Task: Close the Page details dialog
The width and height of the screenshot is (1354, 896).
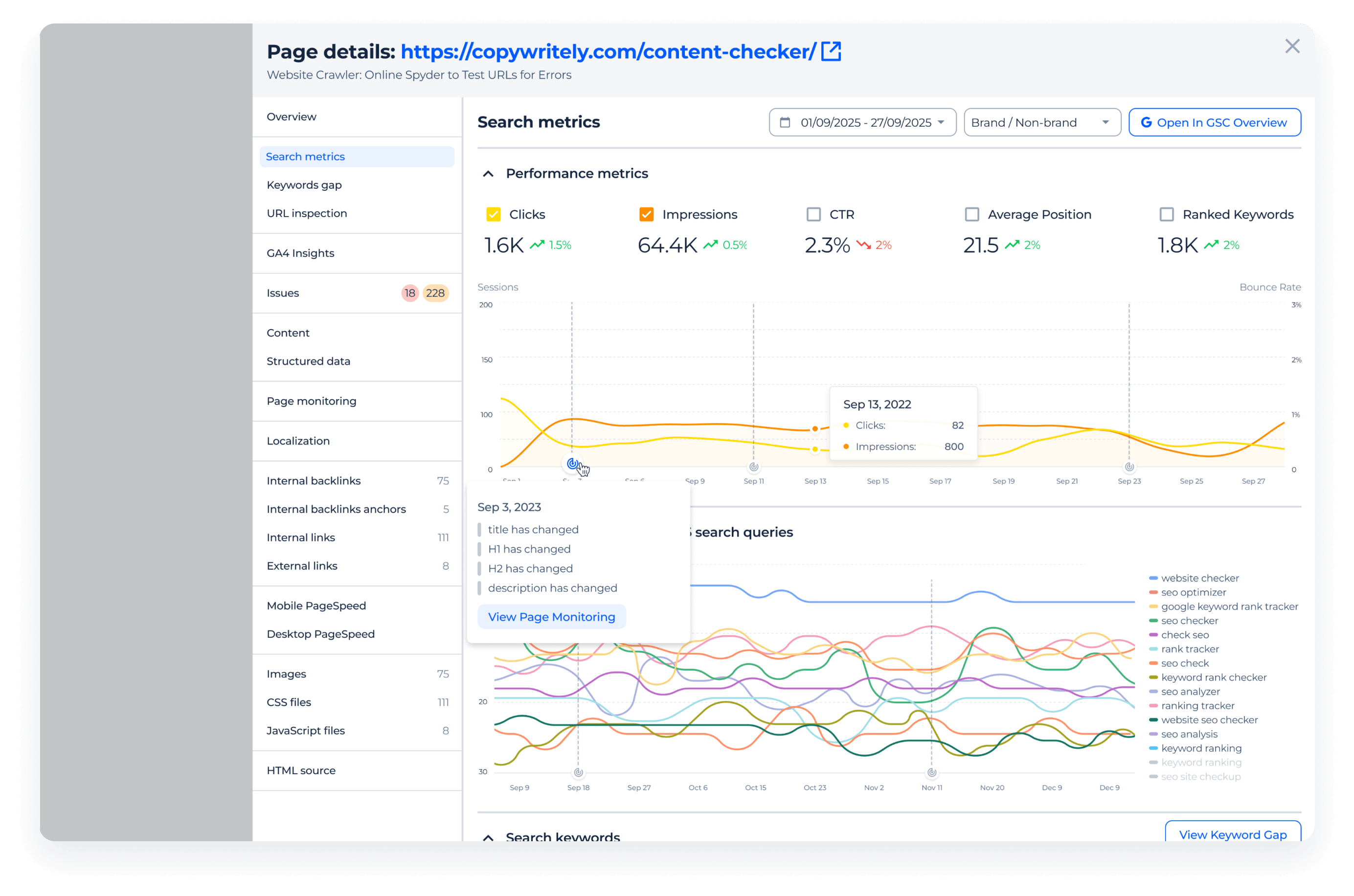Action: [1292, 46]
